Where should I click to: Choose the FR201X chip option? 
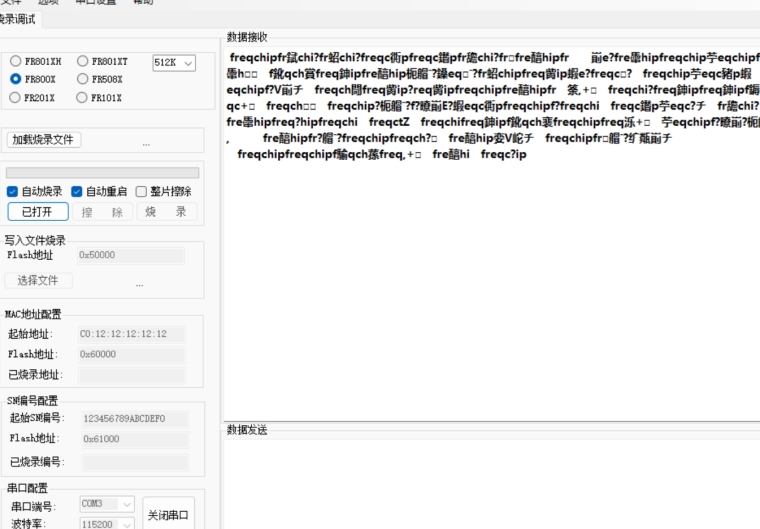coord(16,98)
